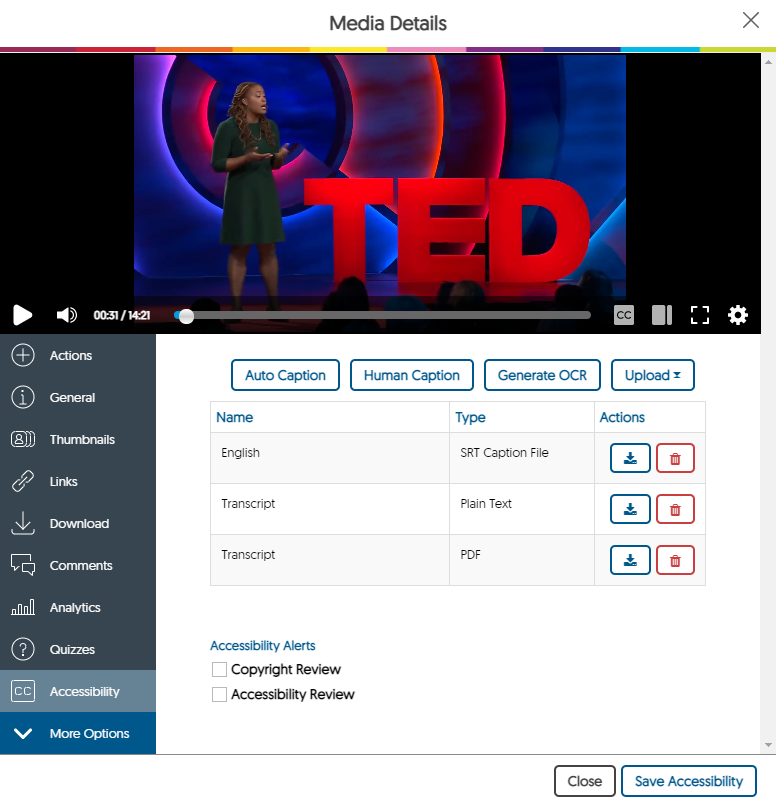
Task: Mute the video volume speaker icon
Action: pos(67,315)
